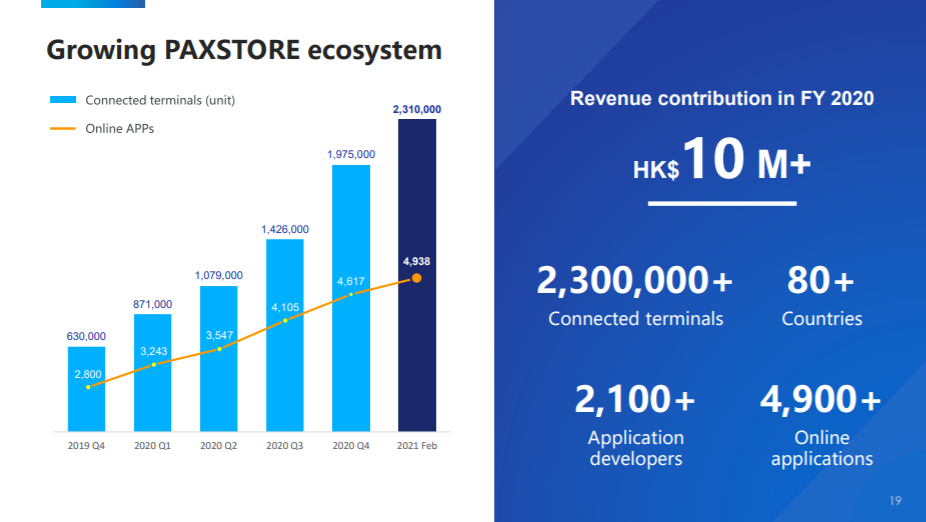Click the 2020 Q4 bar

[351, 298]
